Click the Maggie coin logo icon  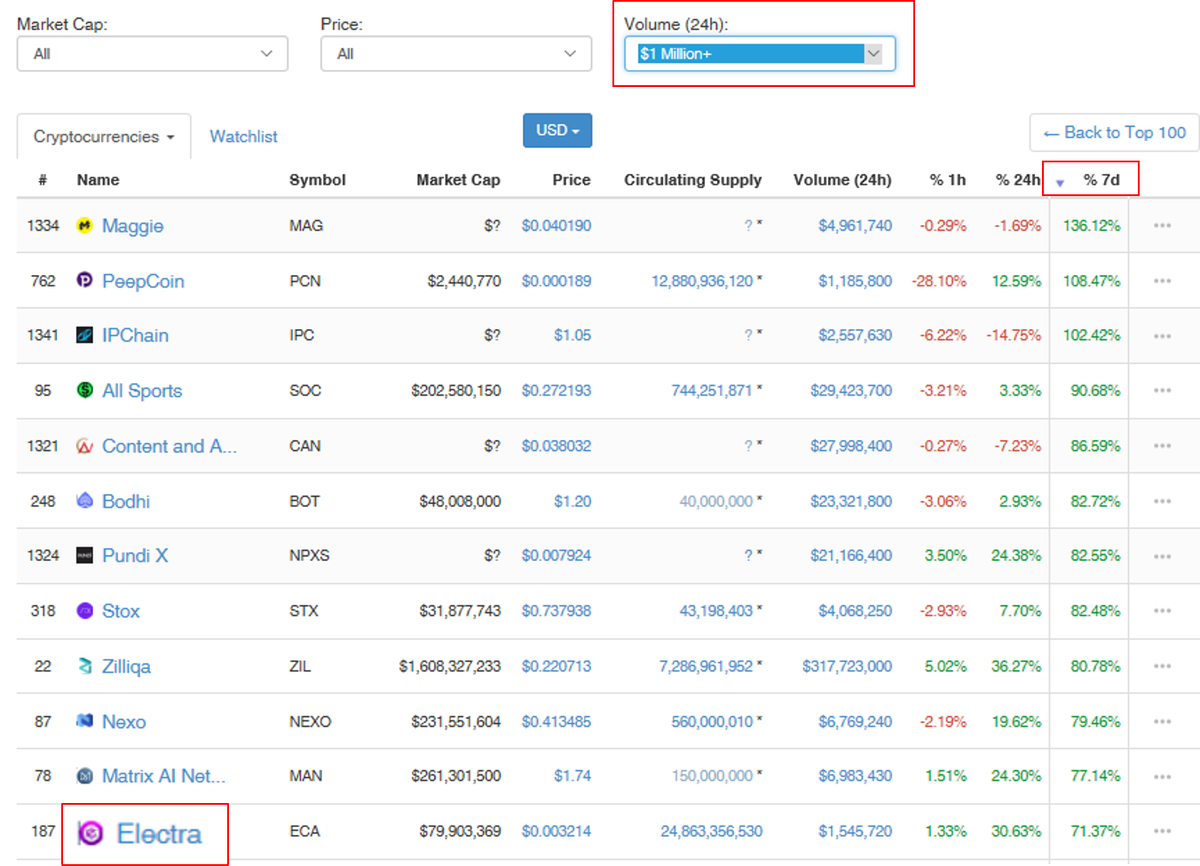click(85, 226)
